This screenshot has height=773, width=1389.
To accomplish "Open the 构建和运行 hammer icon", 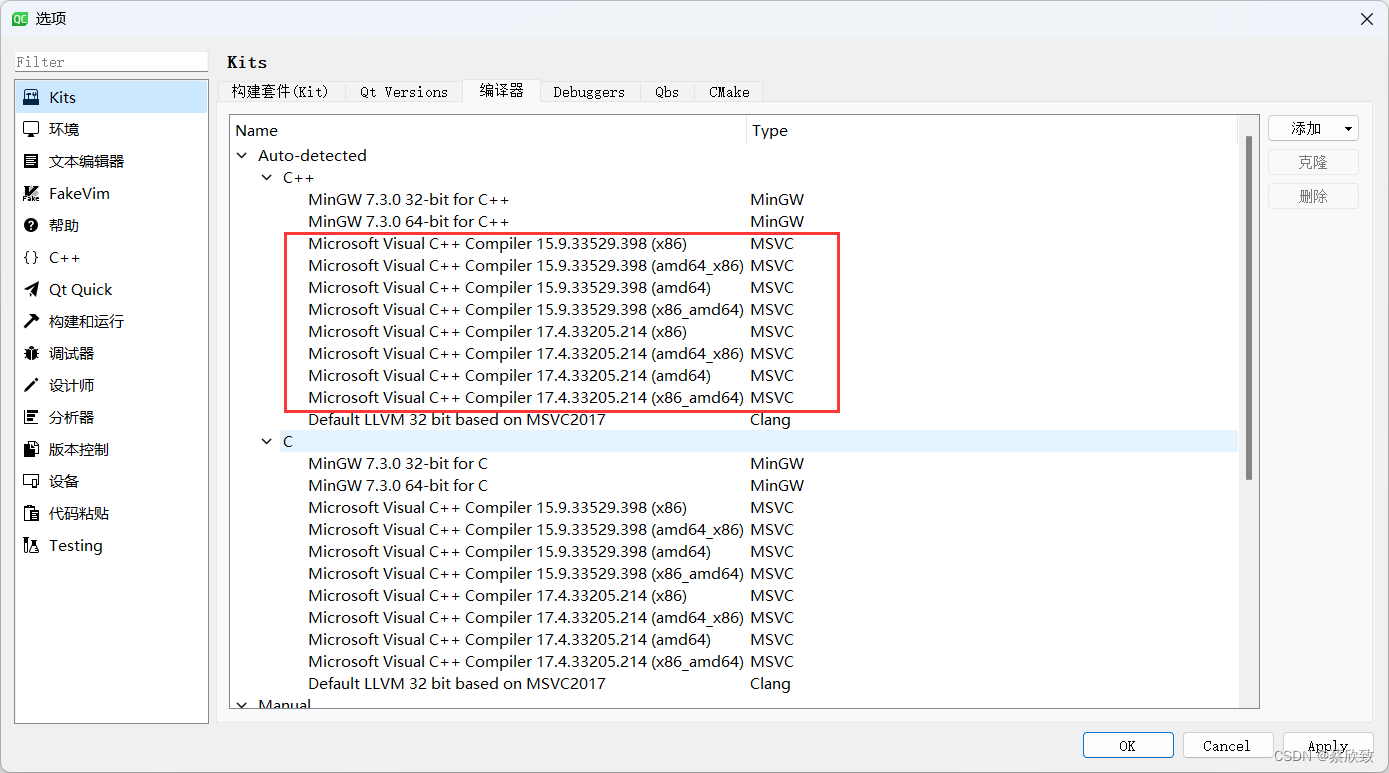I will click(x=31, y=321).
